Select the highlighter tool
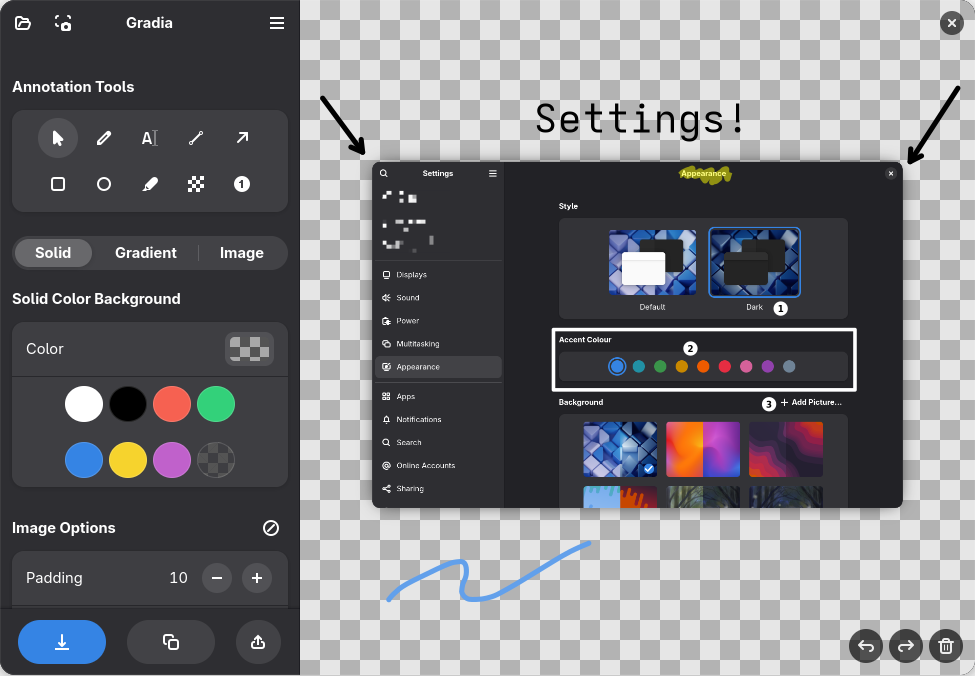This screenshot has width=975, height=676. 150,184
